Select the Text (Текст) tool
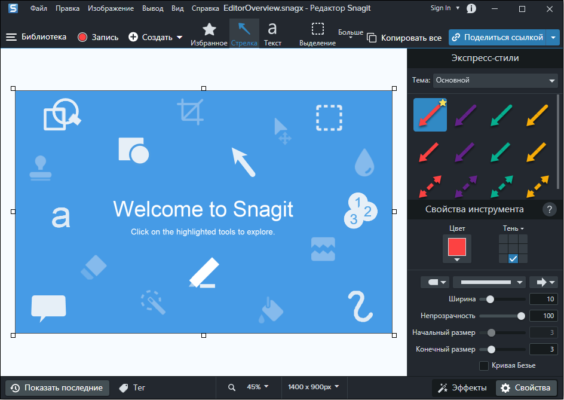Image resolution: width=564 pixels, height=400 pixels. [x=272, y=34]
